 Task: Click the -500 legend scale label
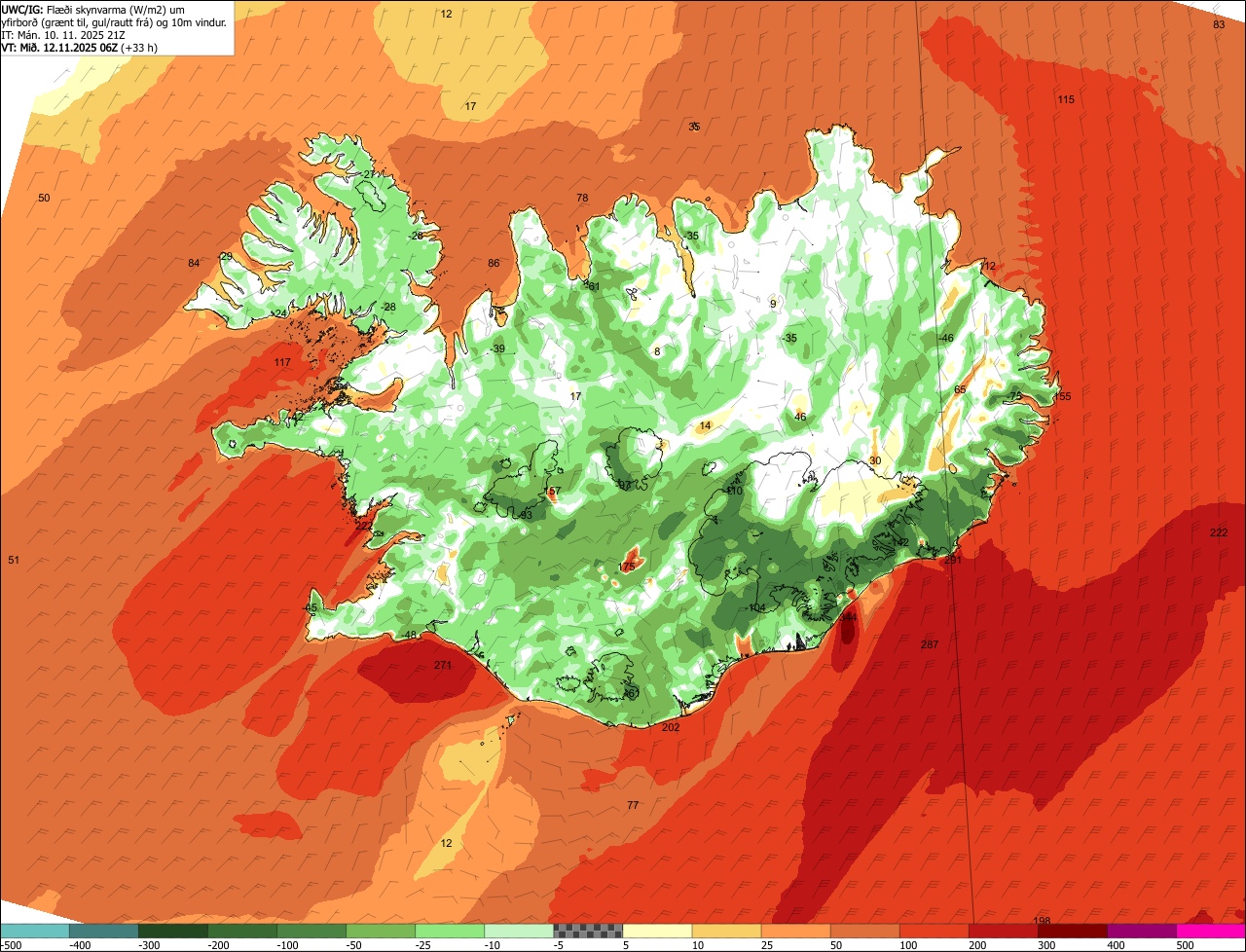pos(11,945)
